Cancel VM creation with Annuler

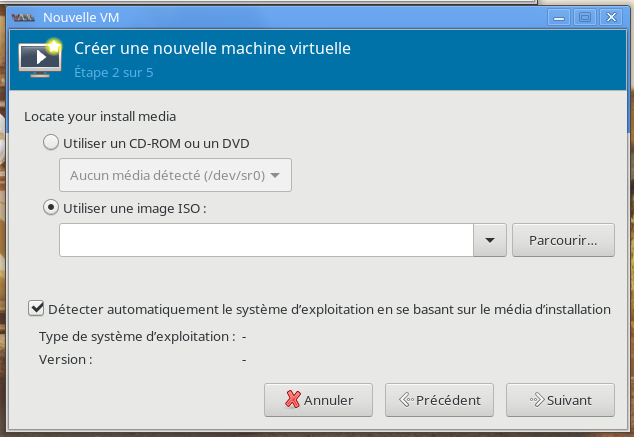tap(318, 400)
